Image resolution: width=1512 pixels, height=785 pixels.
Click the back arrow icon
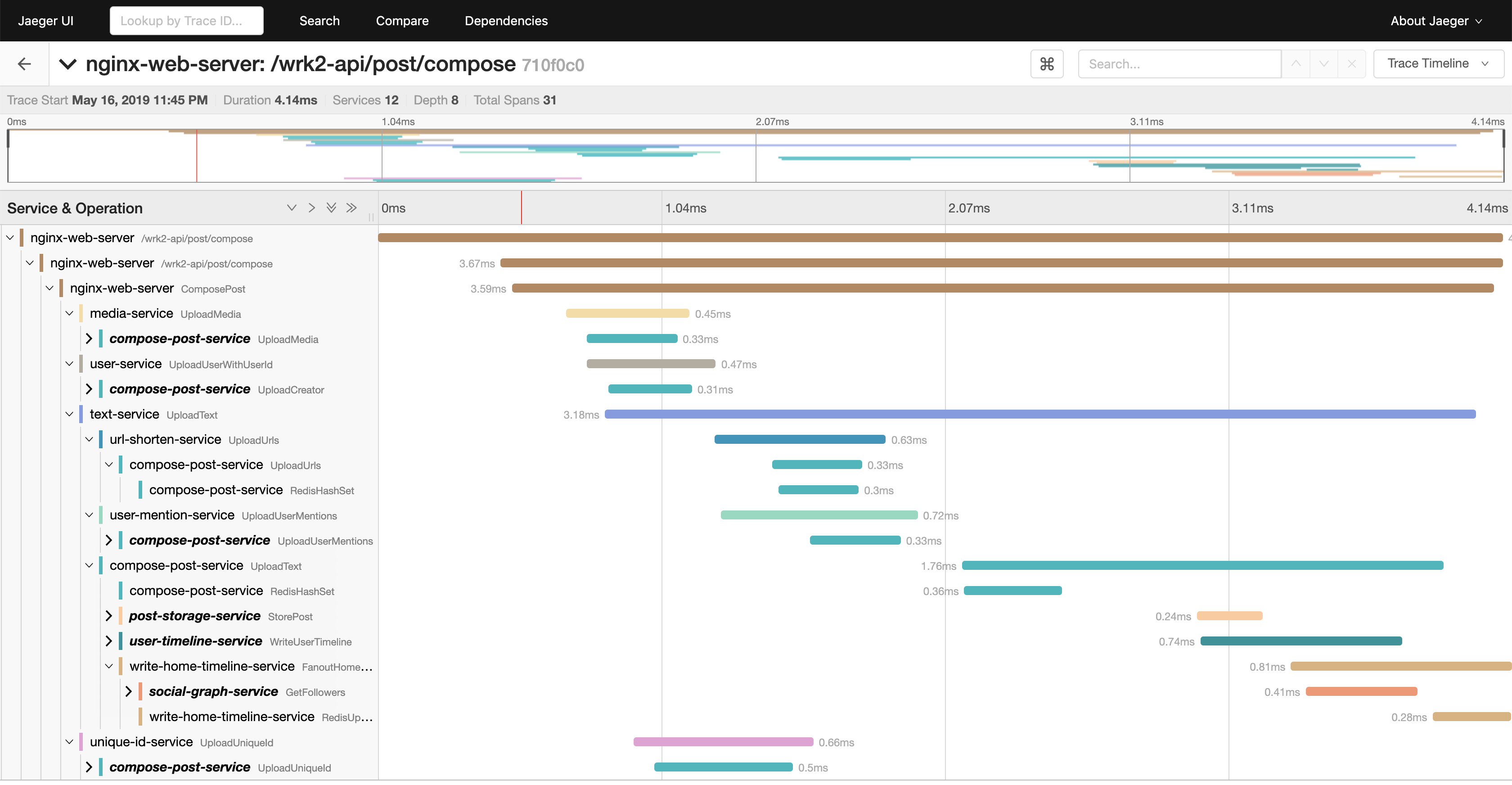24,64
